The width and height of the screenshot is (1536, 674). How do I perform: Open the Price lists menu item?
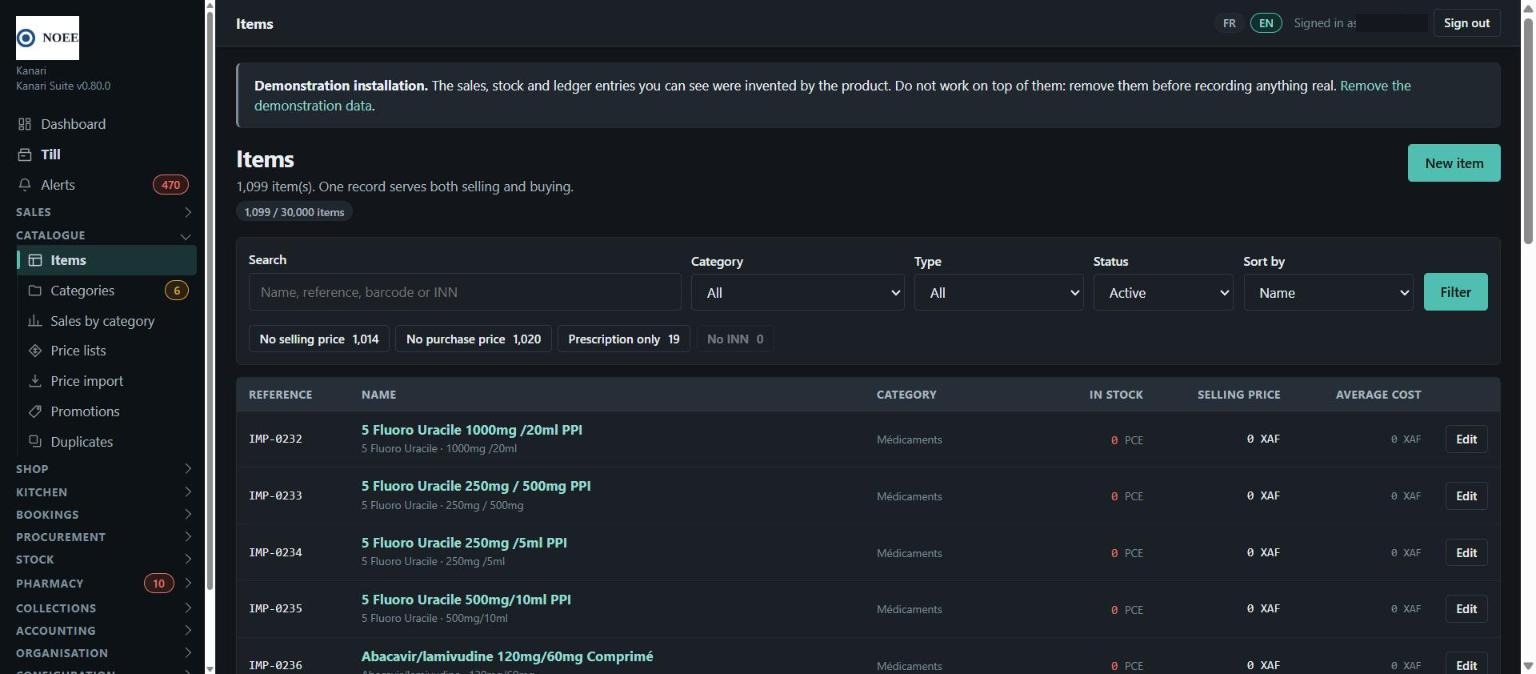click(x=107, y=351)
